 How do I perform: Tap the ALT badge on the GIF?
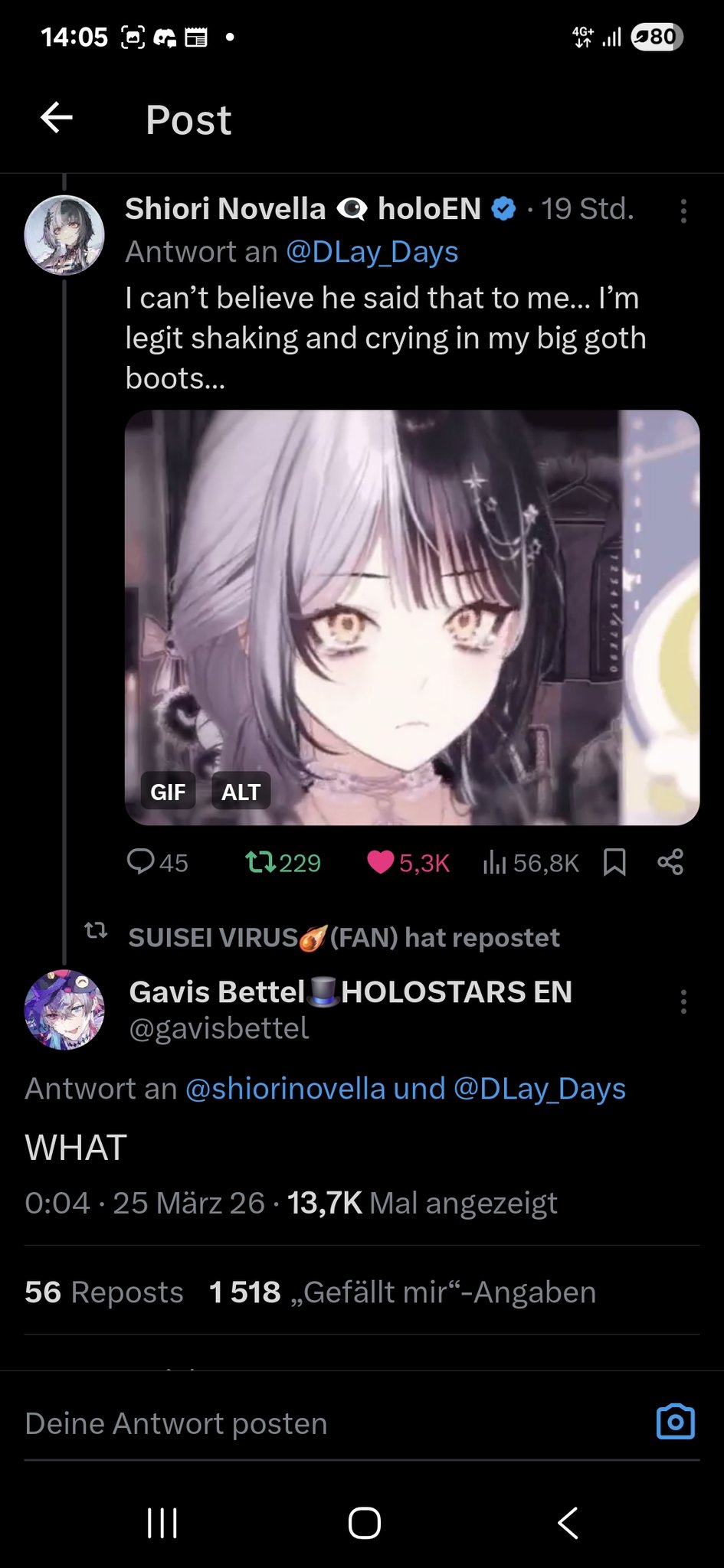click(x=241, y=792)
